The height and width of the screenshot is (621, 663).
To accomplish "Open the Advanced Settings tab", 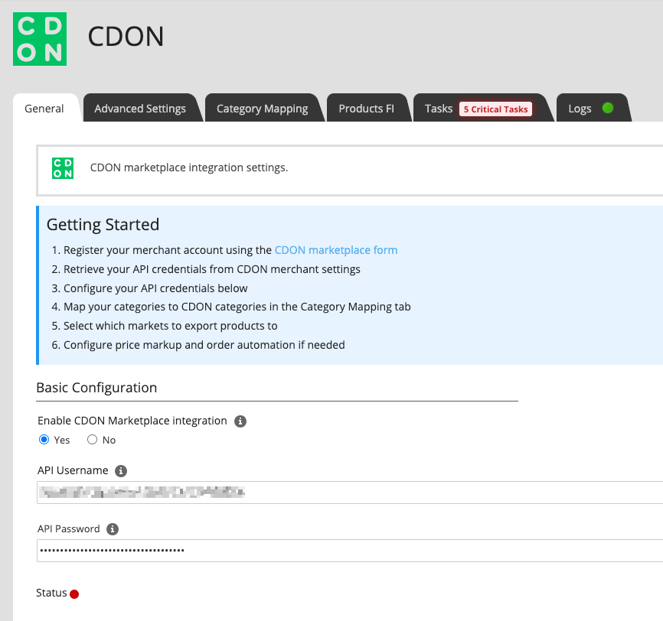I will pos(140,108).
